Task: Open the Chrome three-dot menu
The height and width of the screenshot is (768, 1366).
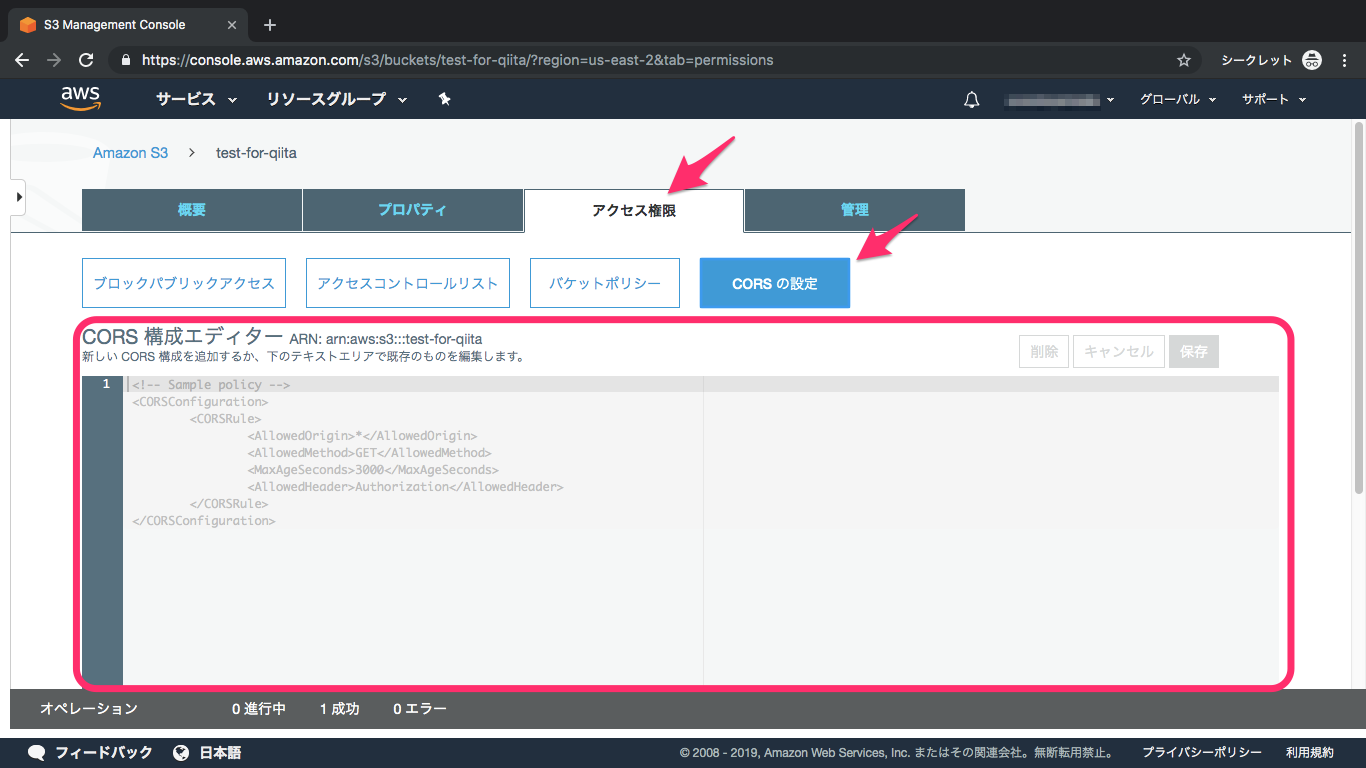Action: coord(1345,60)
